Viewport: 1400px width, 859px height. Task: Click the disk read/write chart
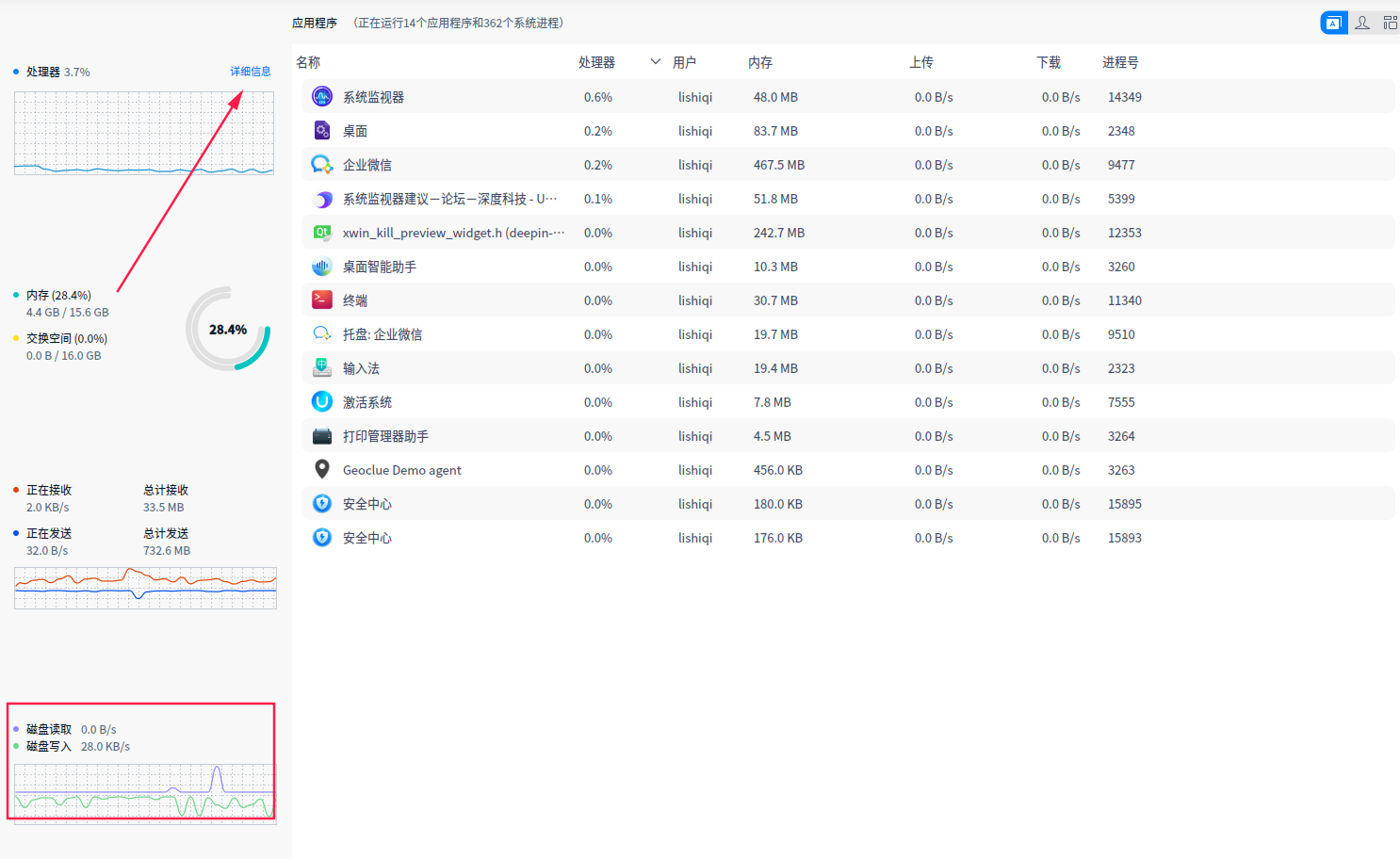(x=145, y=793)
